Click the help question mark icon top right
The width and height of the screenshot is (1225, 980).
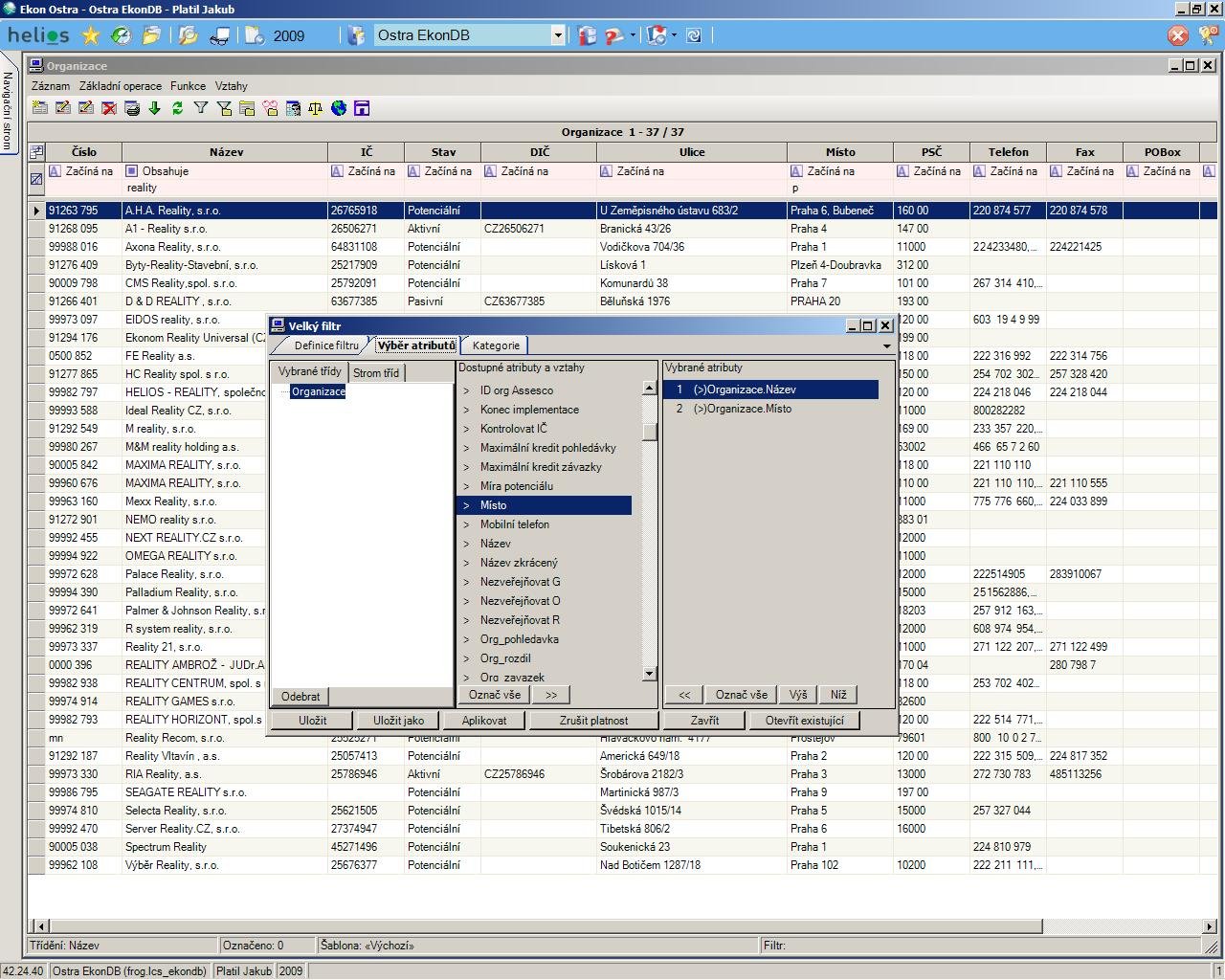(1208, 35)
